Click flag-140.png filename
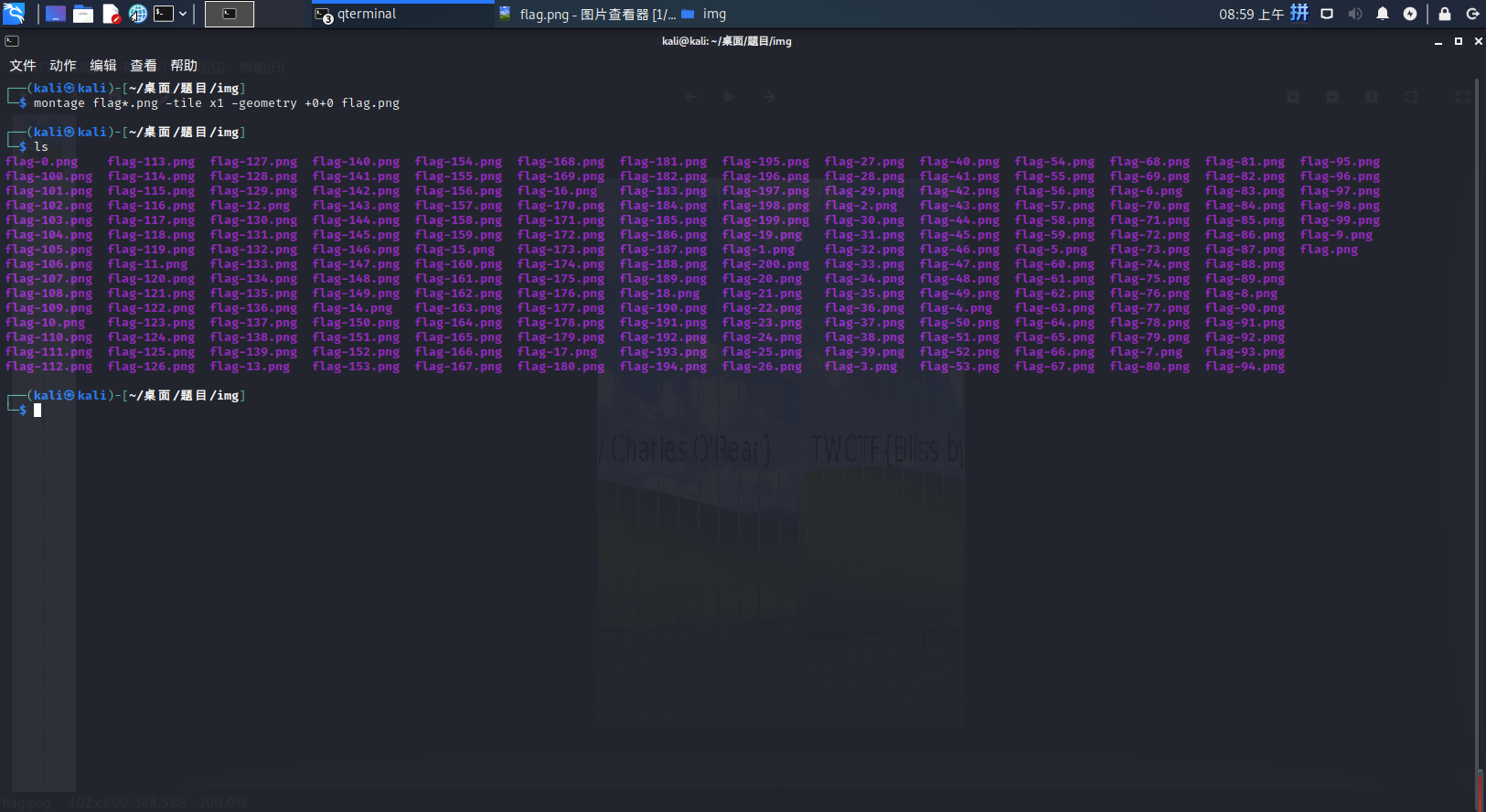Image resolution: width=1486 pixels, height=812 pixels. coord(357,162)
